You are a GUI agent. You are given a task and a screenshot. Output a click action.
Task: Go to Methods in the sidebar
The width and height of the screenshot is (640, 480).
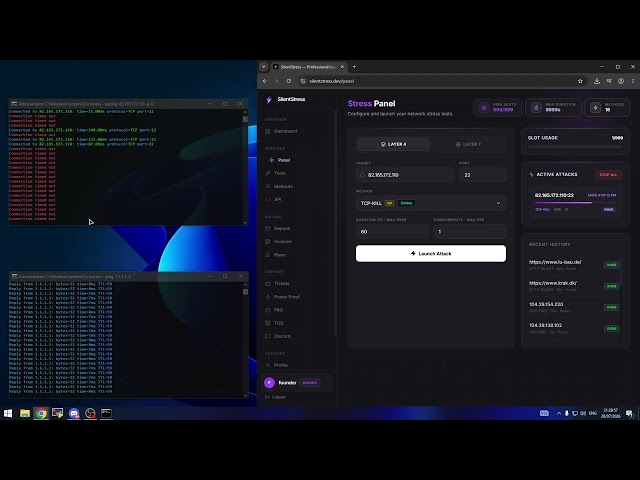coord(283,187)
